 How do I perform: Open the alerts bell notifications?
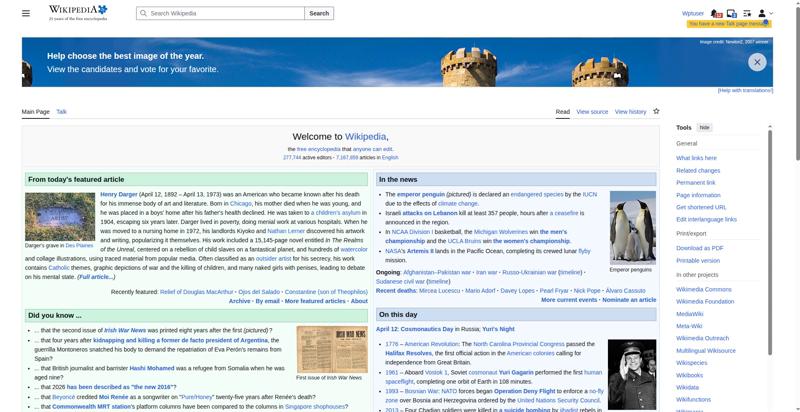point(716,13)
